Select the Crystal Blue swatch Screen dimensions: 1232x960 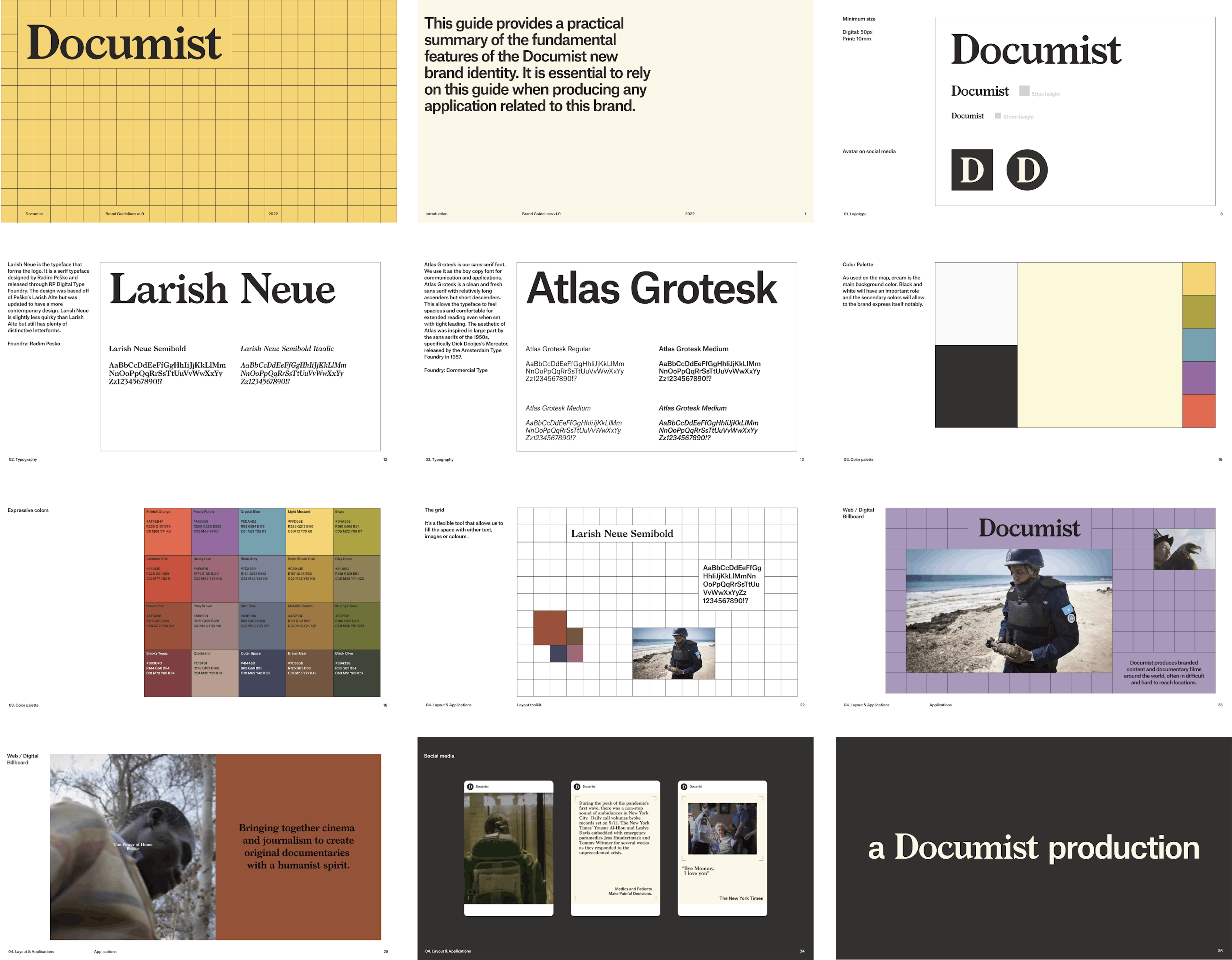pos(262,531)
